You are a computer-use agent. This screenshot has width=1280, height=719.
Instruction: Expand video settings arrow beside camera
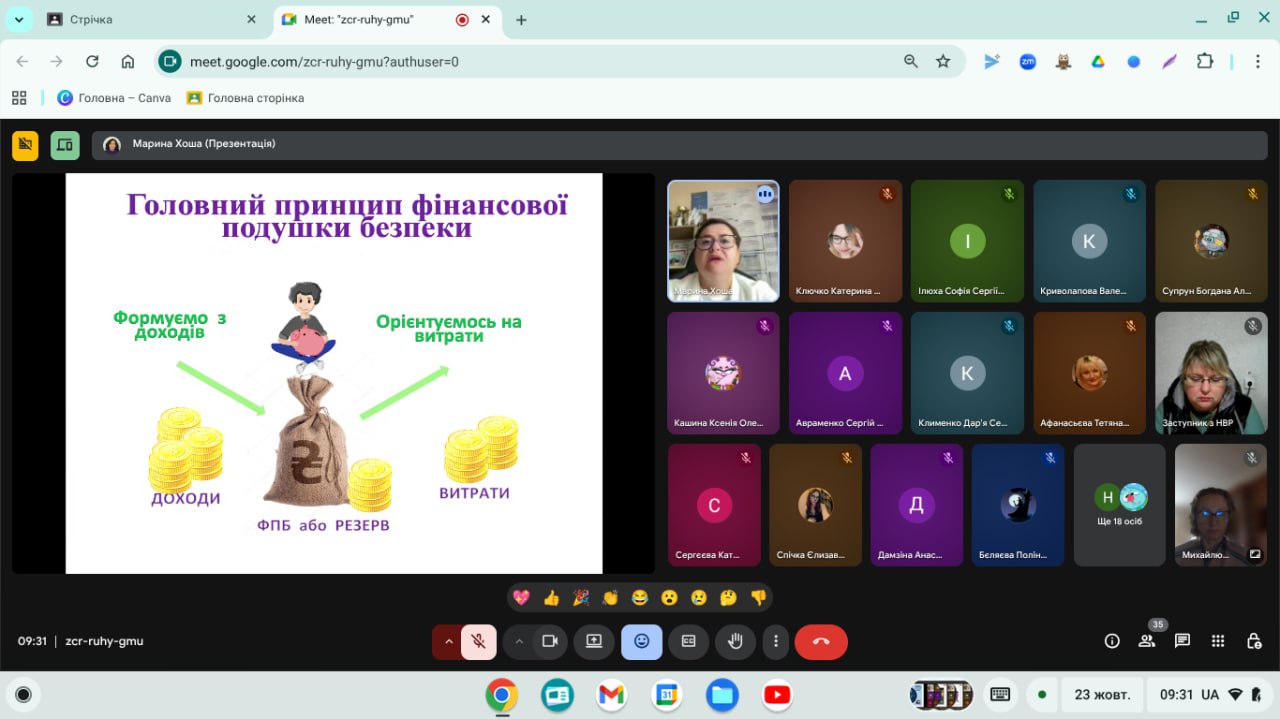click(518, 641)
